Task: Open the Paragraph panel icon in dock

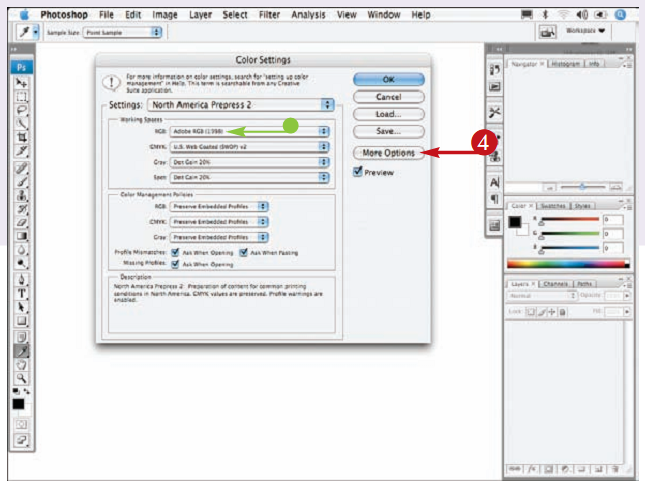Action: [494, 199]
